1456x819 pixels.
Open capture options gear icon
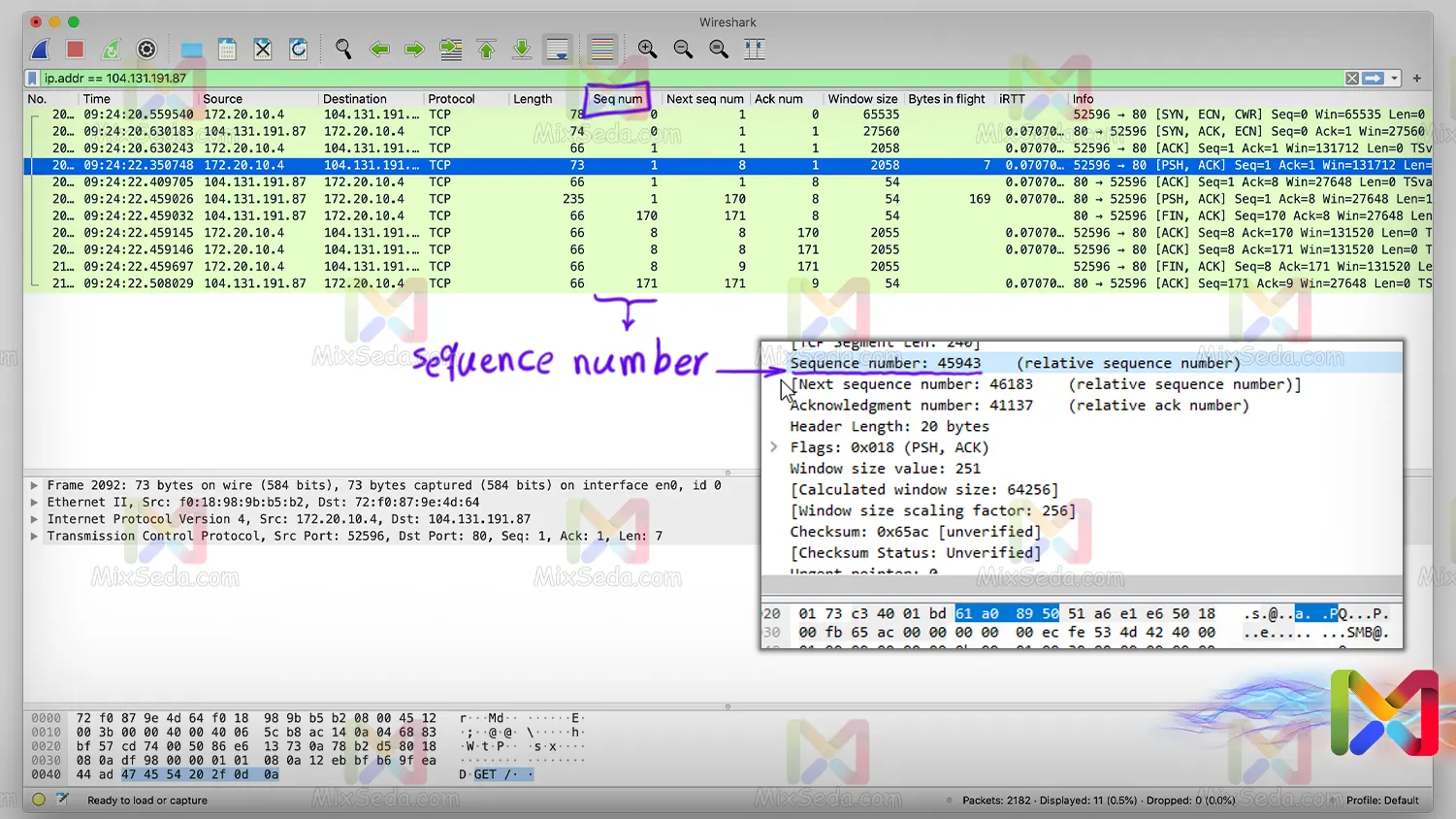(146, 49)
